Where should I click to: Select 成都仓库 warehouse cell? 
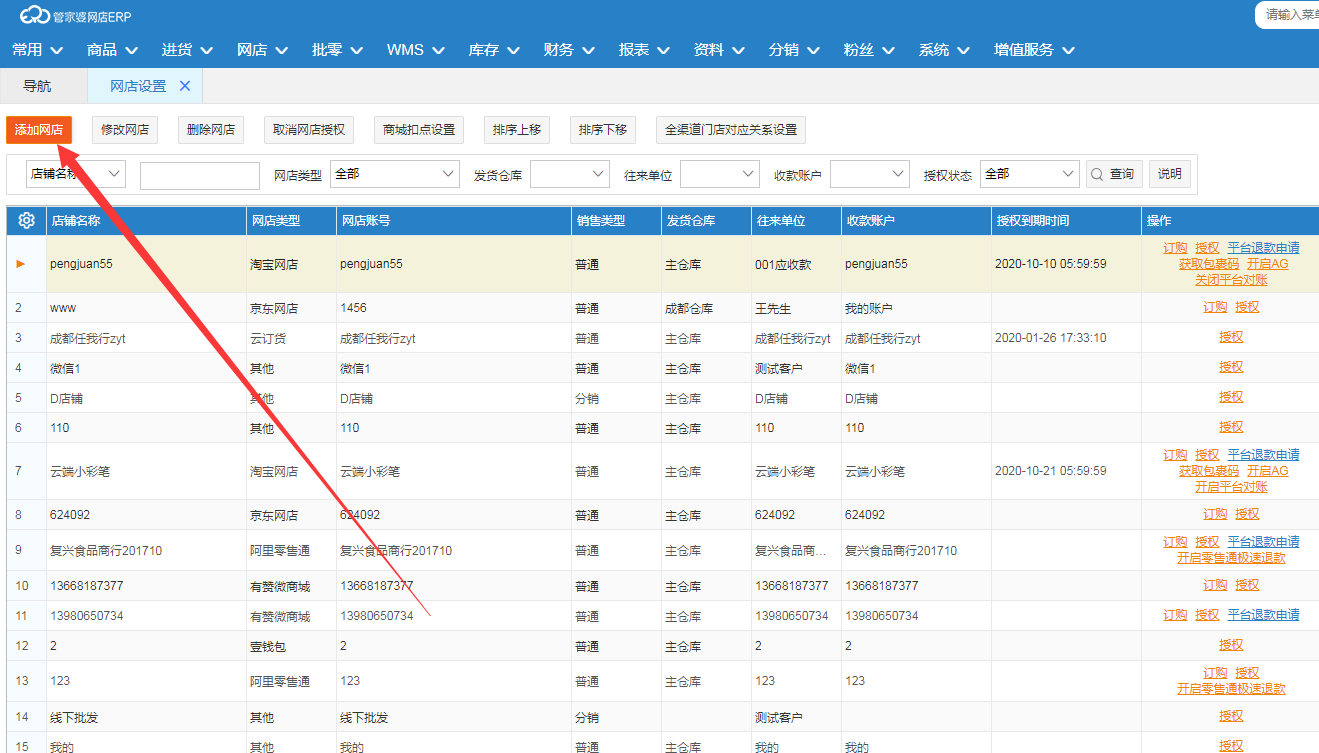pyautogui.click(x=706, y=308)
